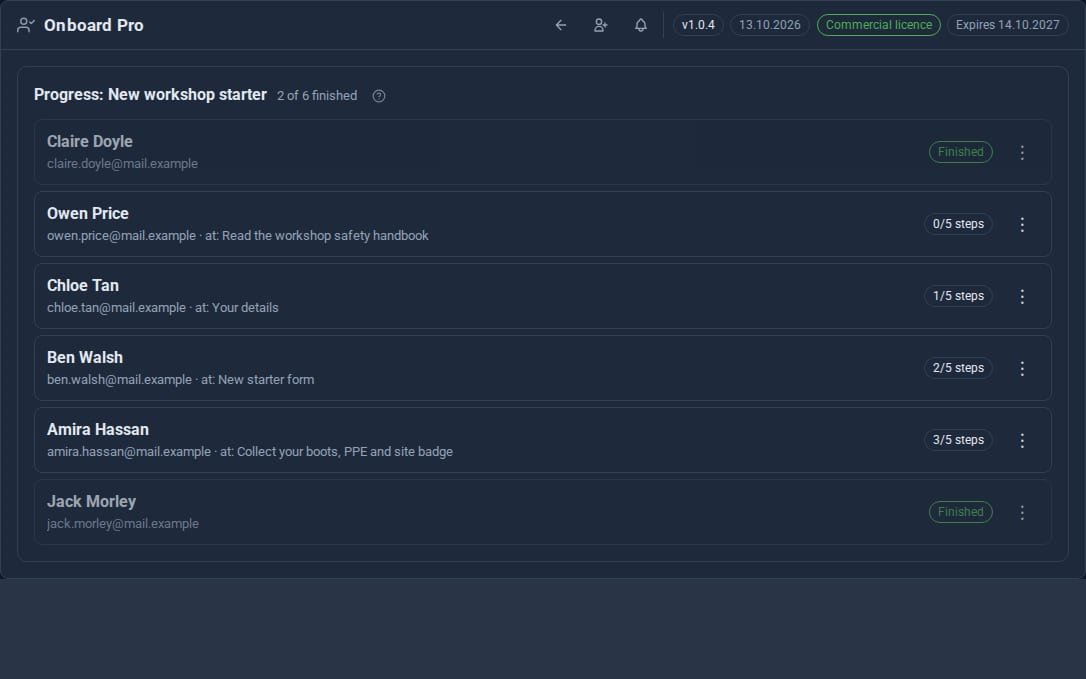The height and width of the screenshot is (679, 1086).
Task: Click the add person icon in header
Action: coord(600,25)
